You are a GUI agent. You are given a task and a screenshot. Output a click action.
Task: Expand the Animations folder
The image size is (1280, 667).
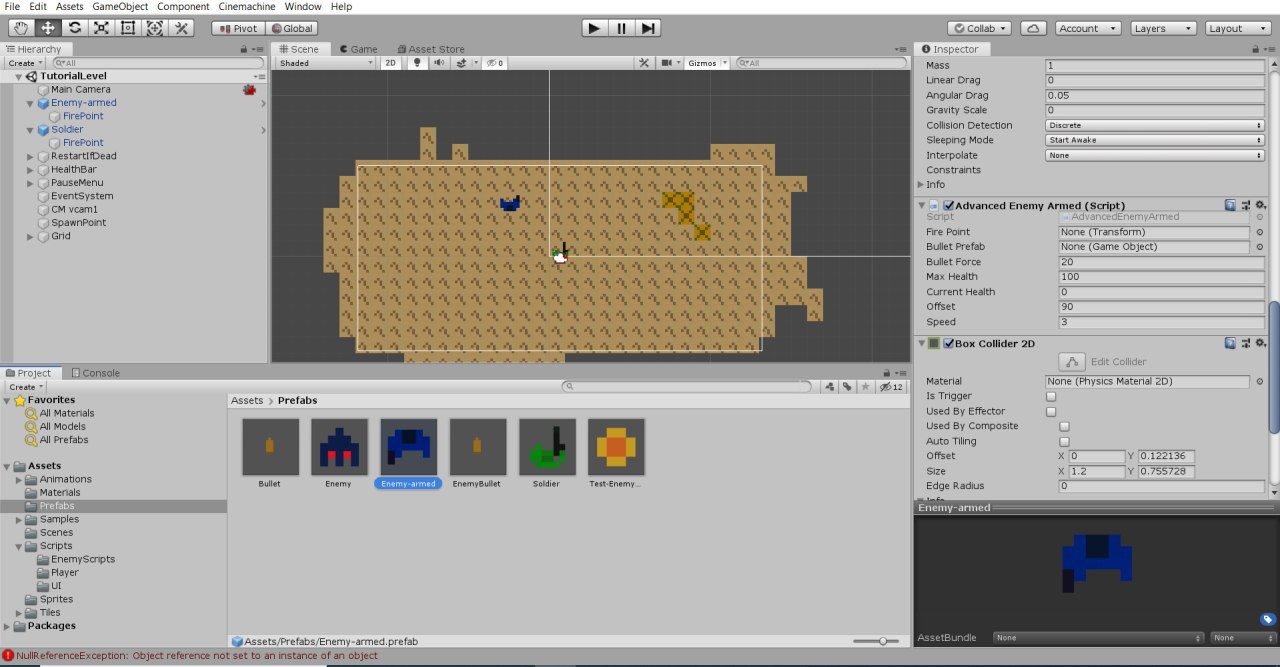click(x=20, y=479)
